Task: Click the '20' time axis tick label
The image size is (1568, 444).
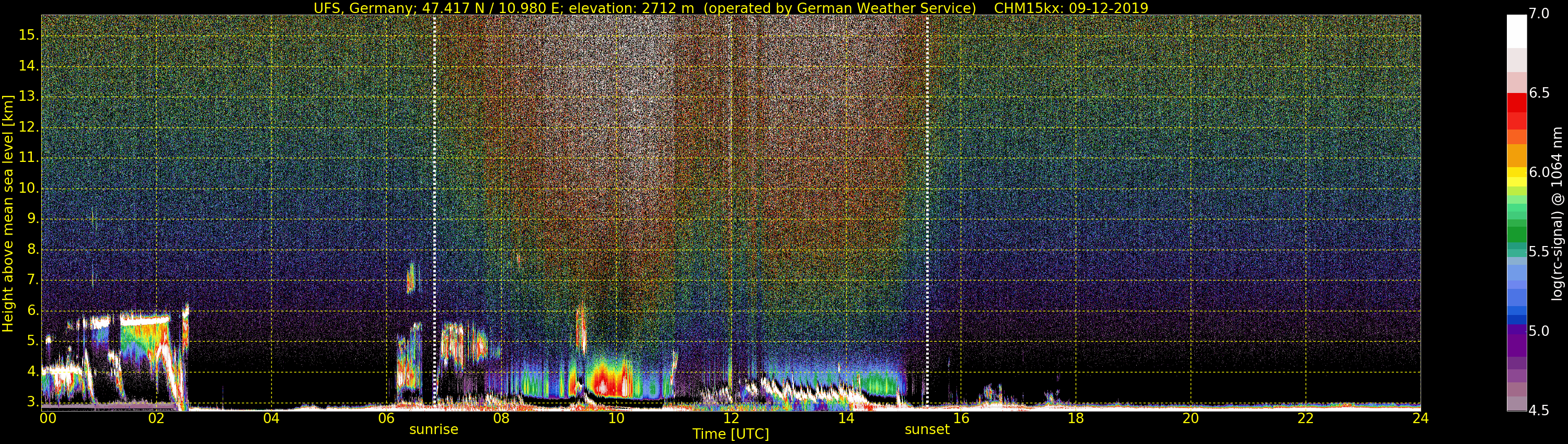Action: click(1191, 418)
